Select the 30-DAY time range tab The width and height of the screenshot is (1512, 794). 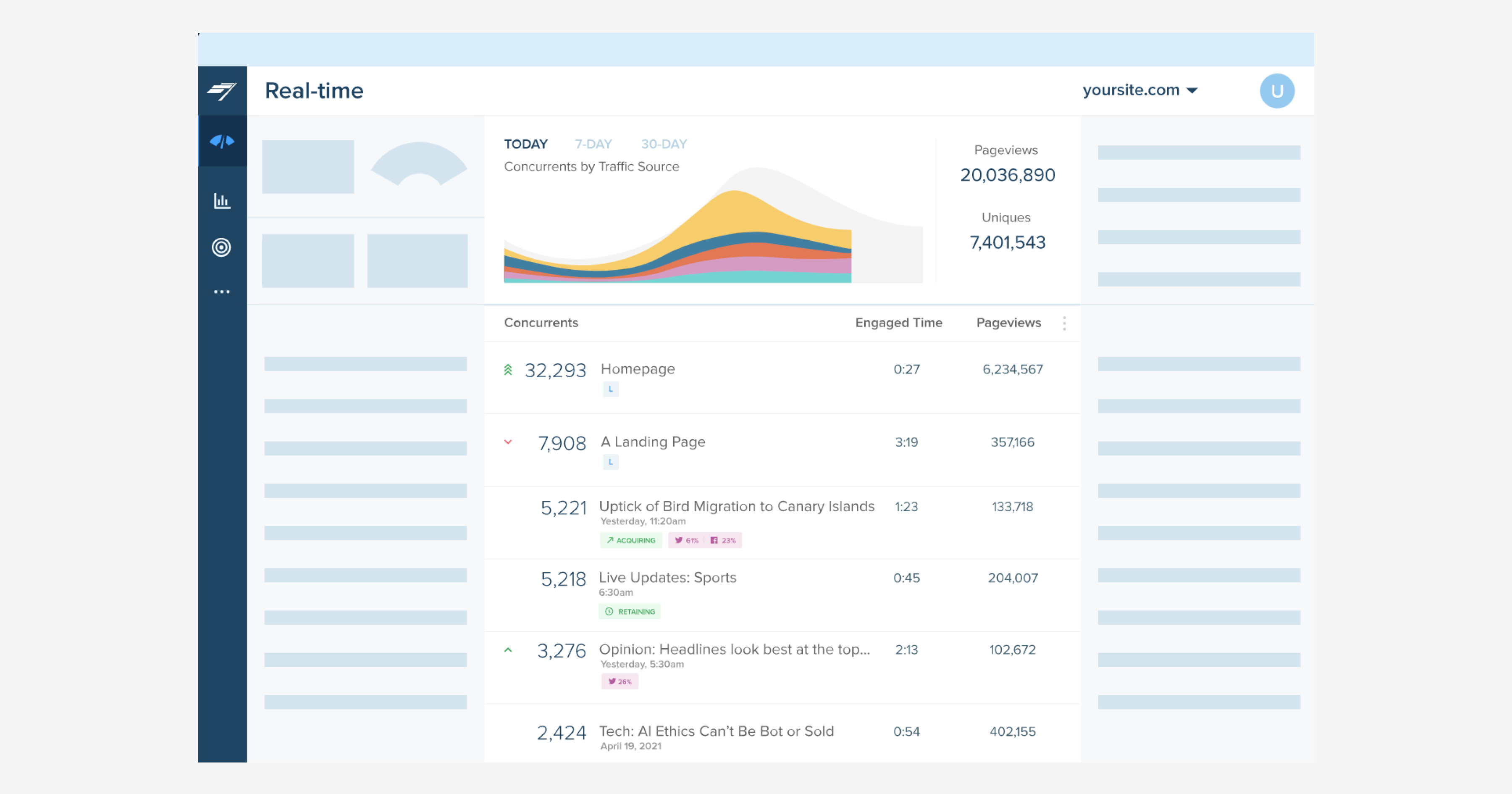tap(663, 144)
